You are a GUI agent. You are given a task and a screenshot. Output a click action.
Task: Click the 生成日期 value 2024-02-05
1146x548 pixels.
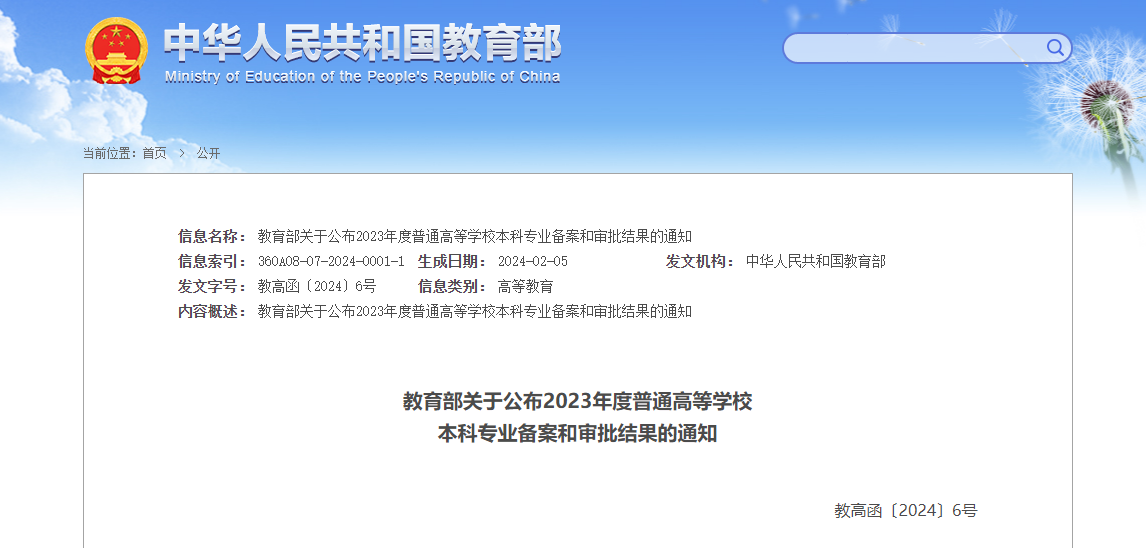532,261
